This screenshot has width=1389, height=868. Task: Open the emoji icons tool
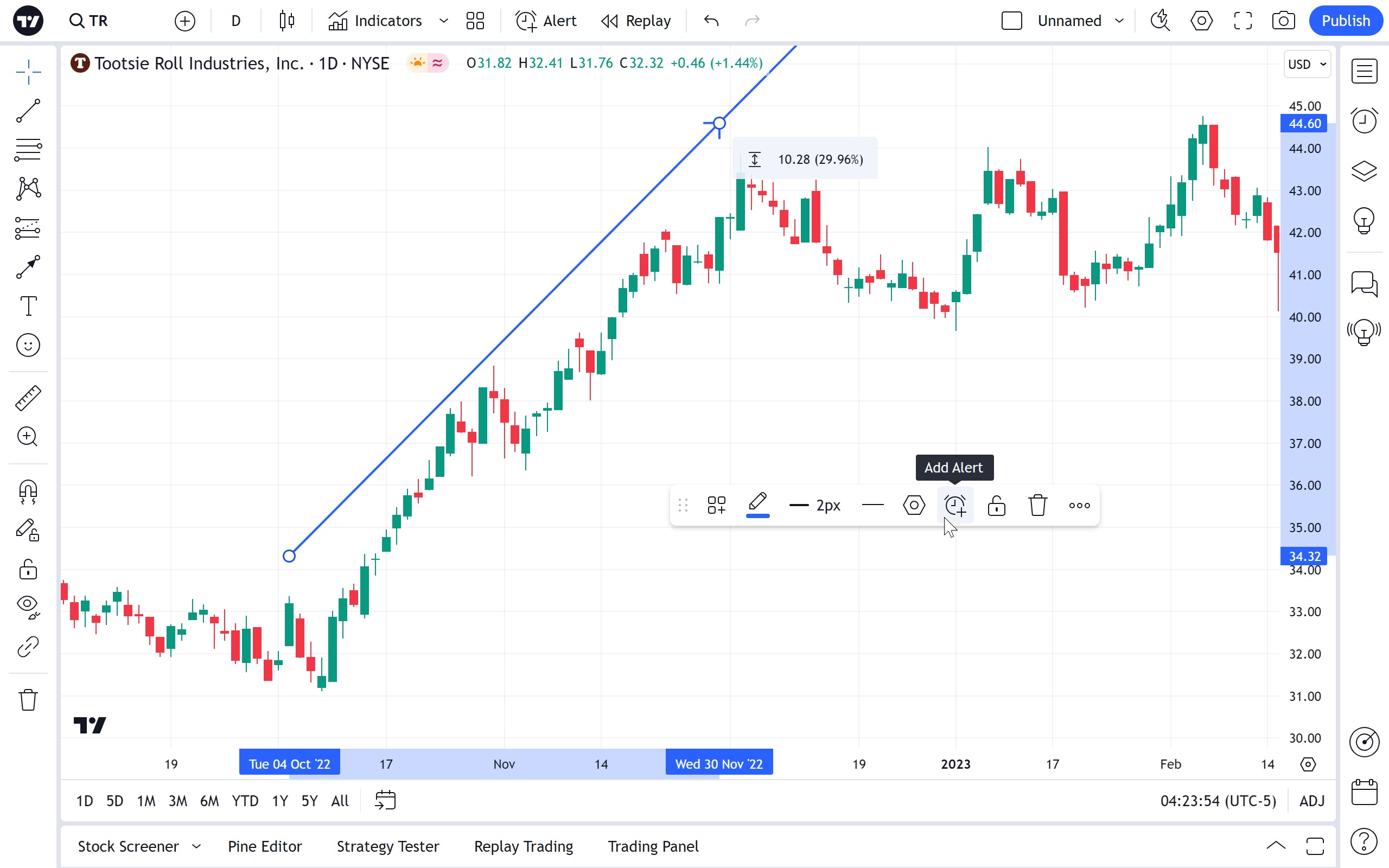pyautogui.click(x=28, y=345)
